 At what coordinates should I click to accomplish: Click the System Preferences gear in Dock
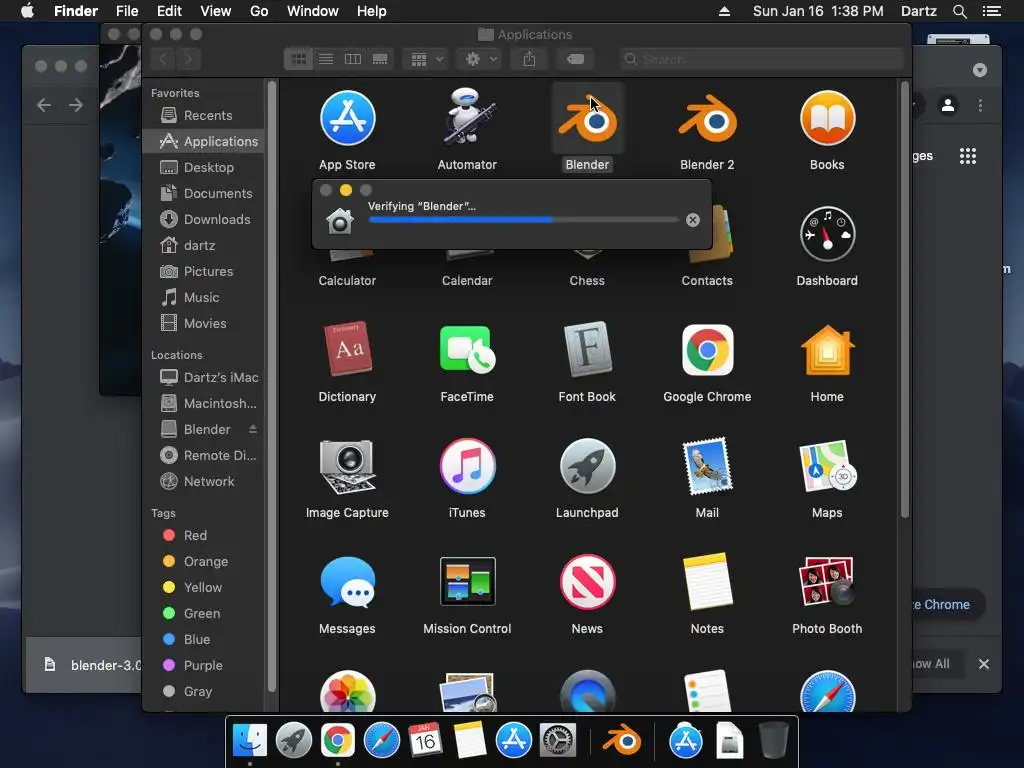click(x=558, y=741)
